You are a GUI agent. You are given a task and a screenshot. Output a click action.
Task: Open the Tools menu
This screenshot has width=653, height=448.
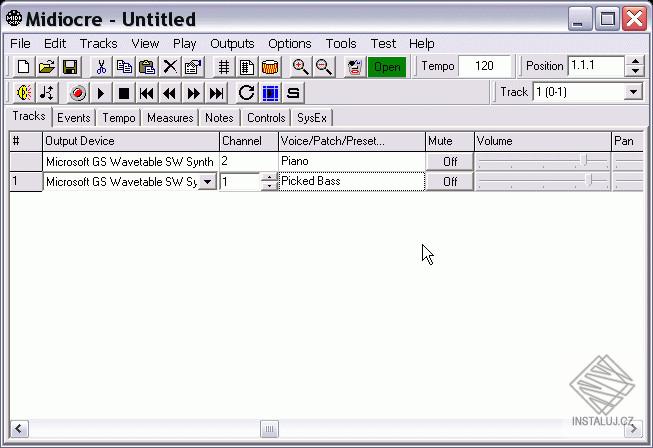[341, 43]
